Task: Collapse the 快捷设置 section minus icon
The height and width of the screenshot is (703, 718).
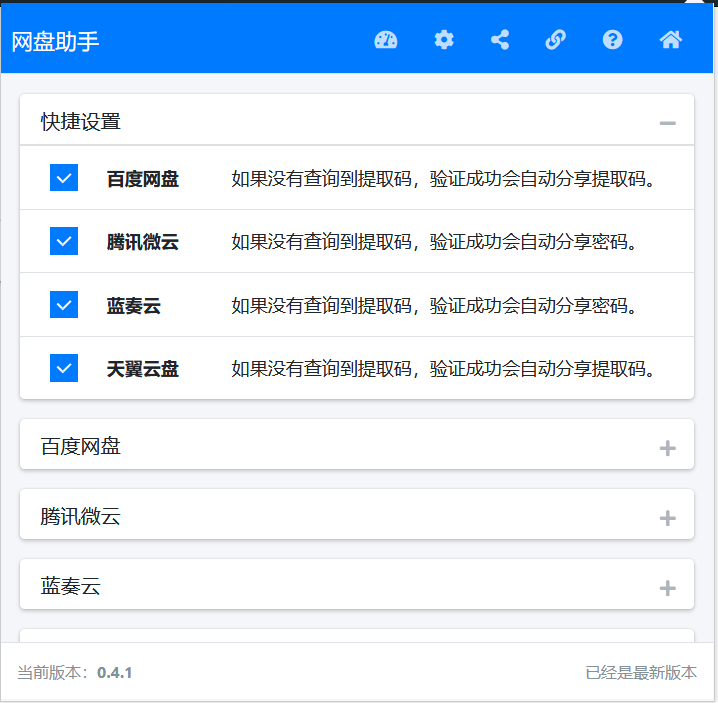Action: (667, 123)
